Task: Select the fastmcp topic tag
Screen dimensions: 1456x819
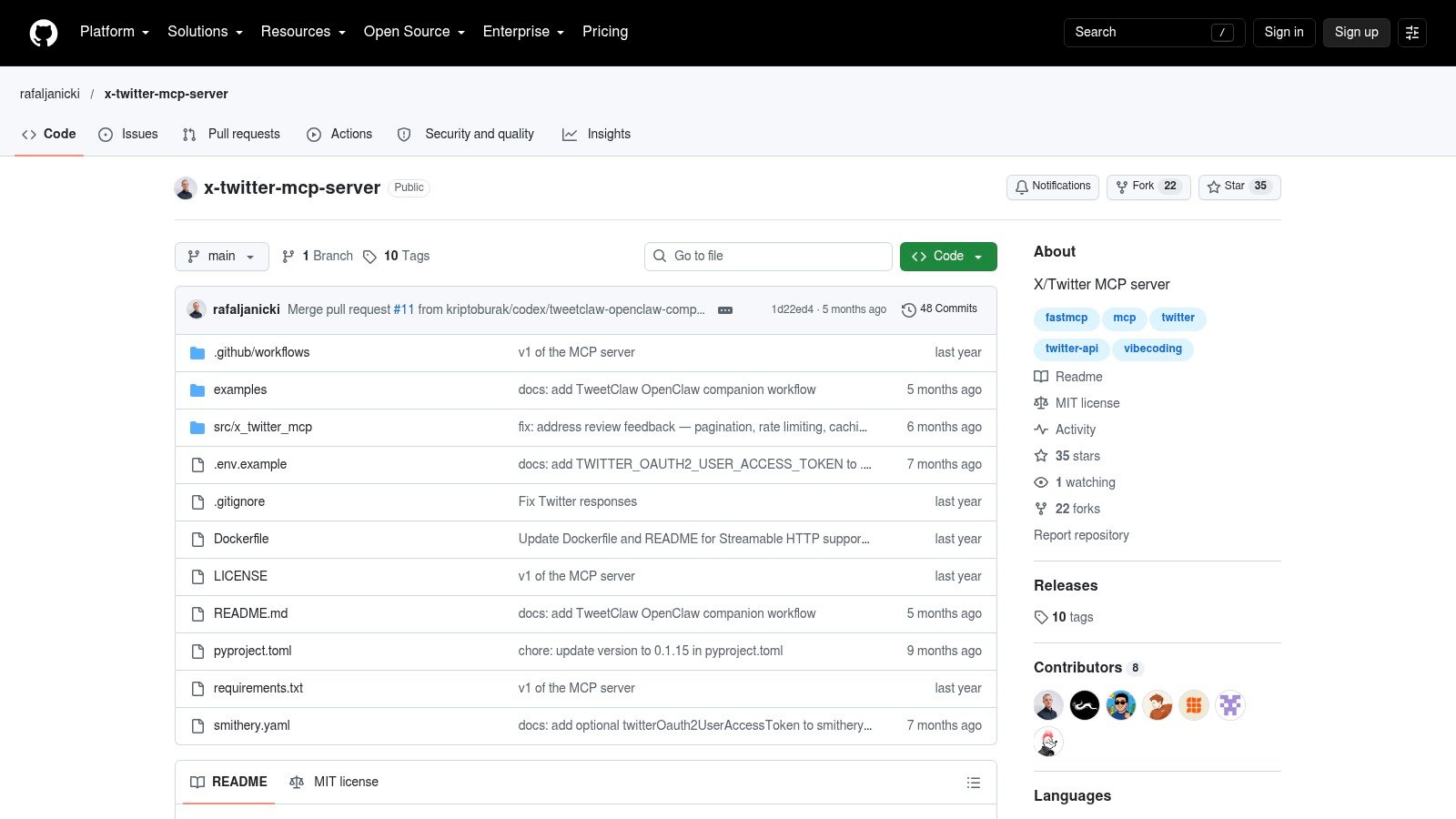Action: tap(1067, 318)
